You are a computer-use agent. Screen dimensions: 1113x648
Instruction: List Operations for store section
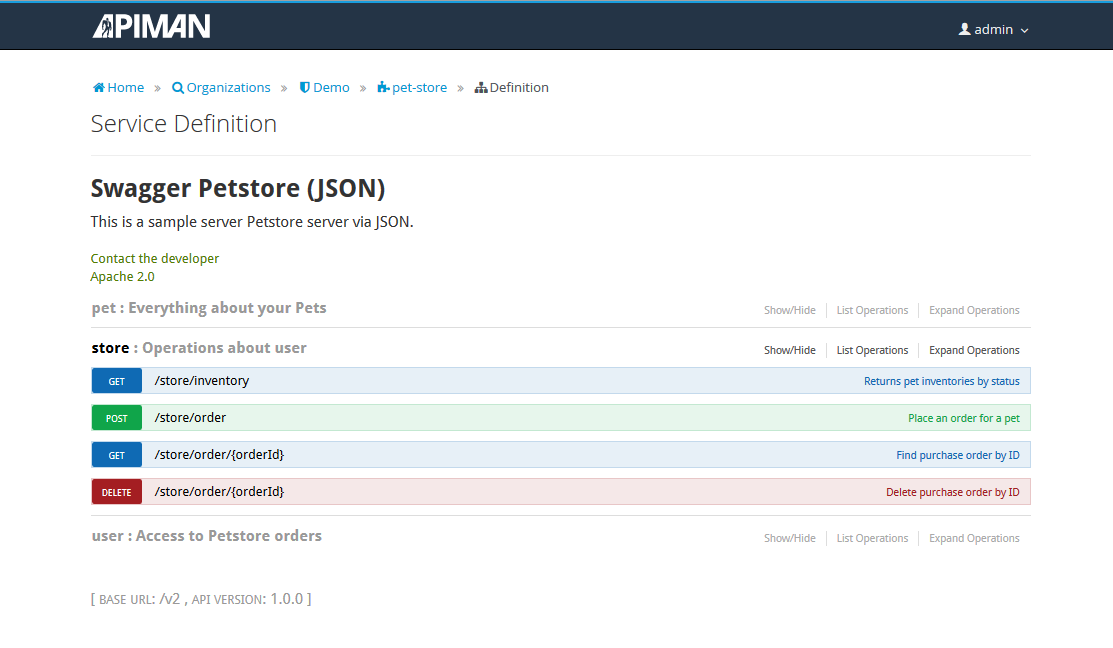(872, 350)
